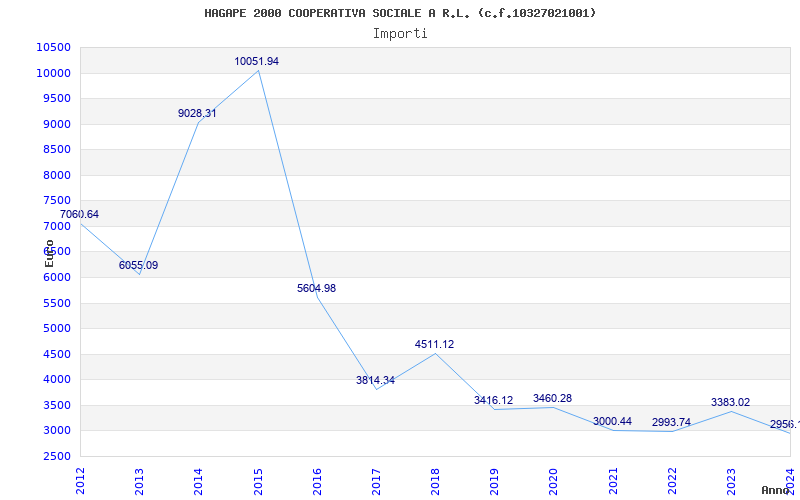Click x-axis year 2017

[376, 481]
